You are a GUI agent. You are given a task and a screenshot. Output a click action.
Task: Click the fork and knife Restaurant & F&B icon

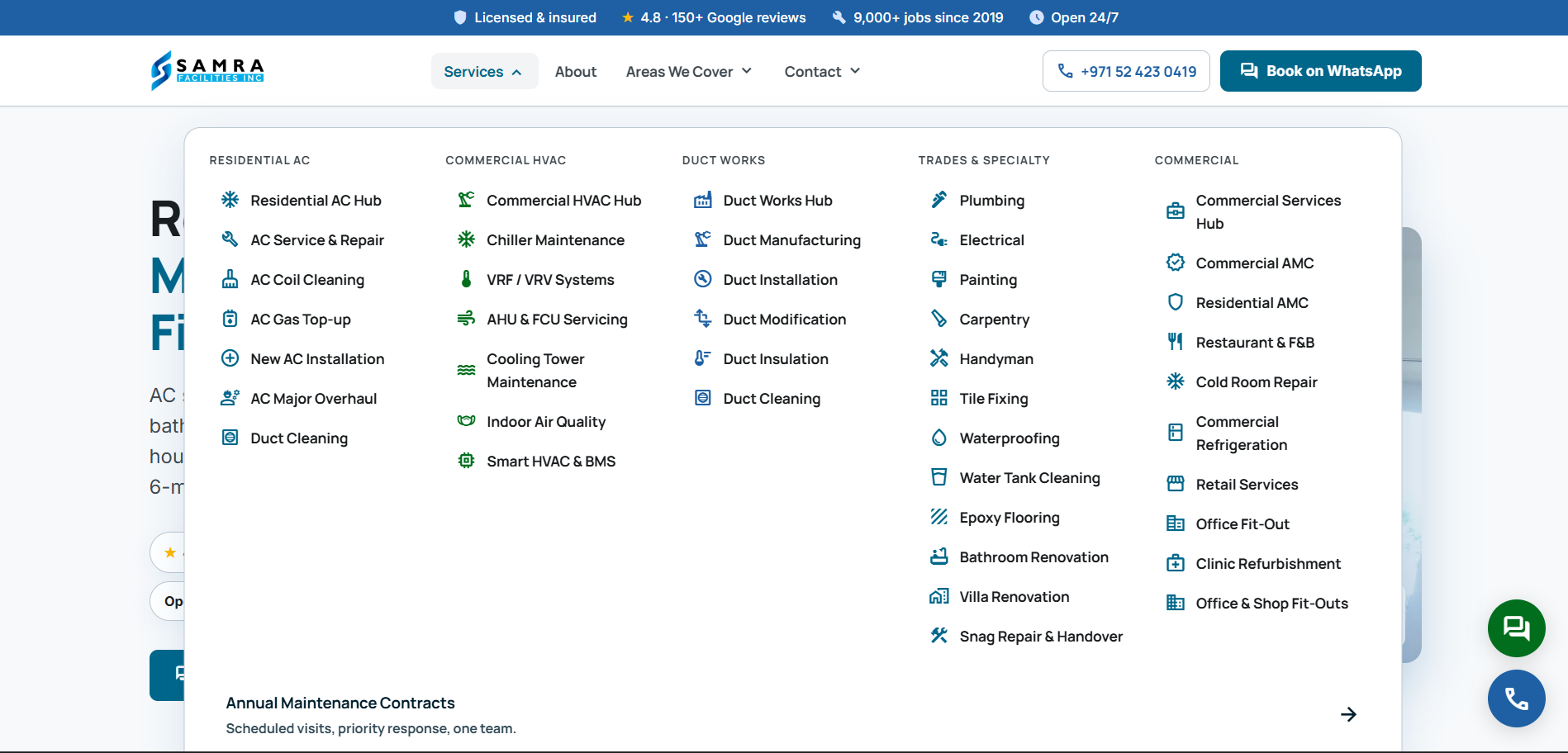coord(1175,342)
